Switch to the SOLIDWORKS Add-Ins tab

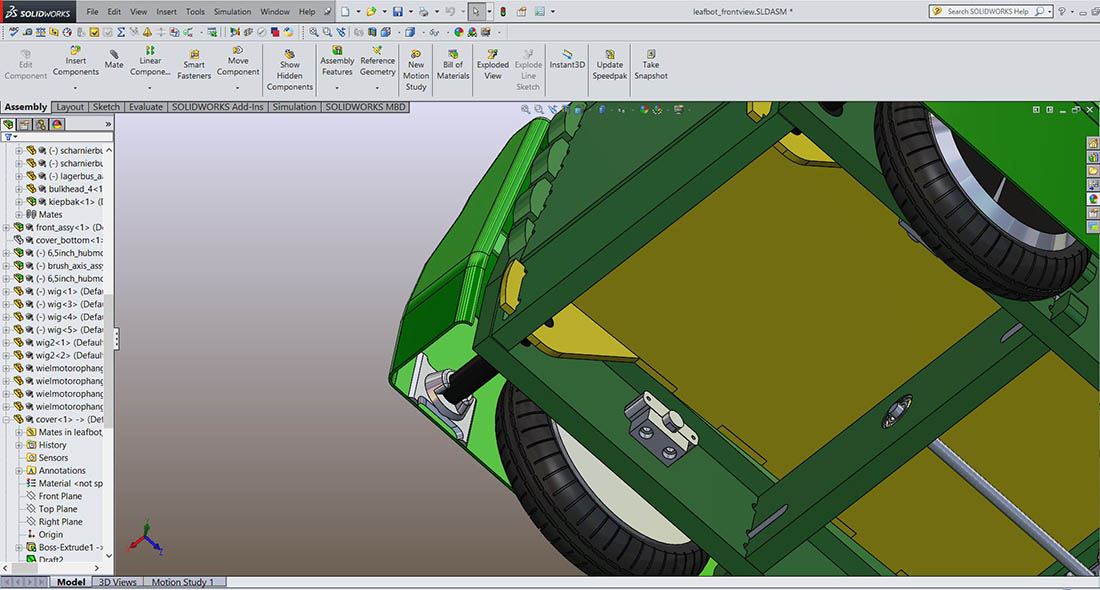coord(217,107)
